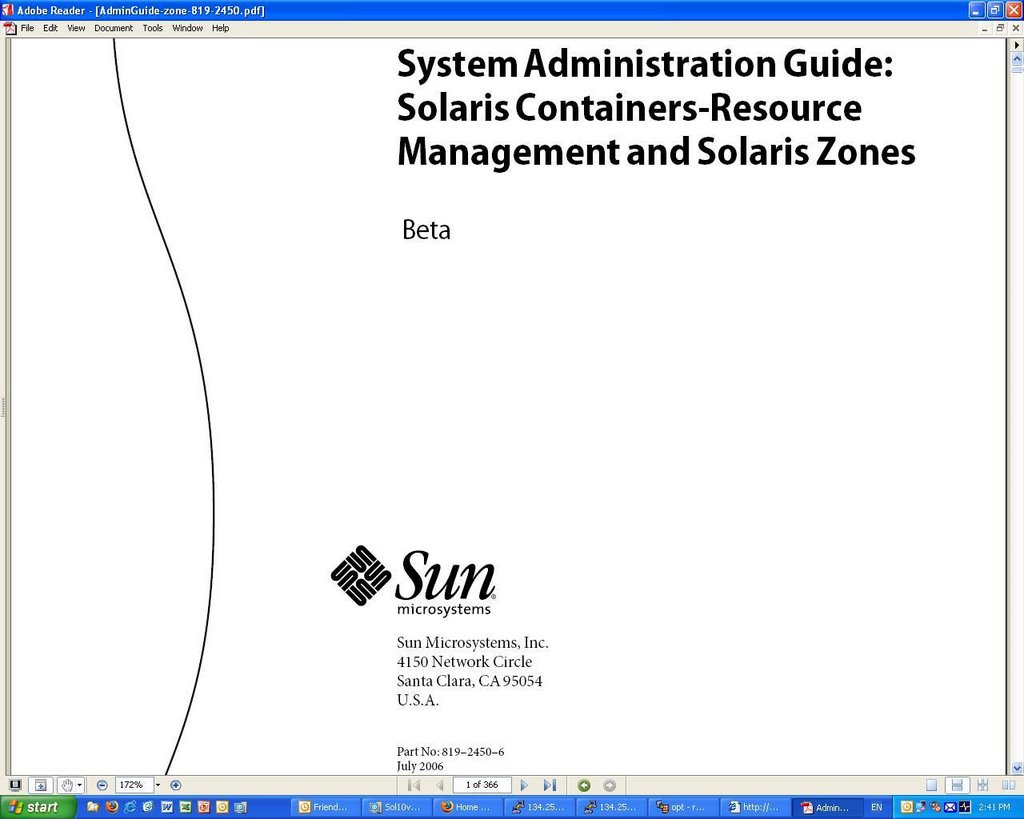
Task: Toggle full screen view monitor icon
Action: [x=15, y=785]
